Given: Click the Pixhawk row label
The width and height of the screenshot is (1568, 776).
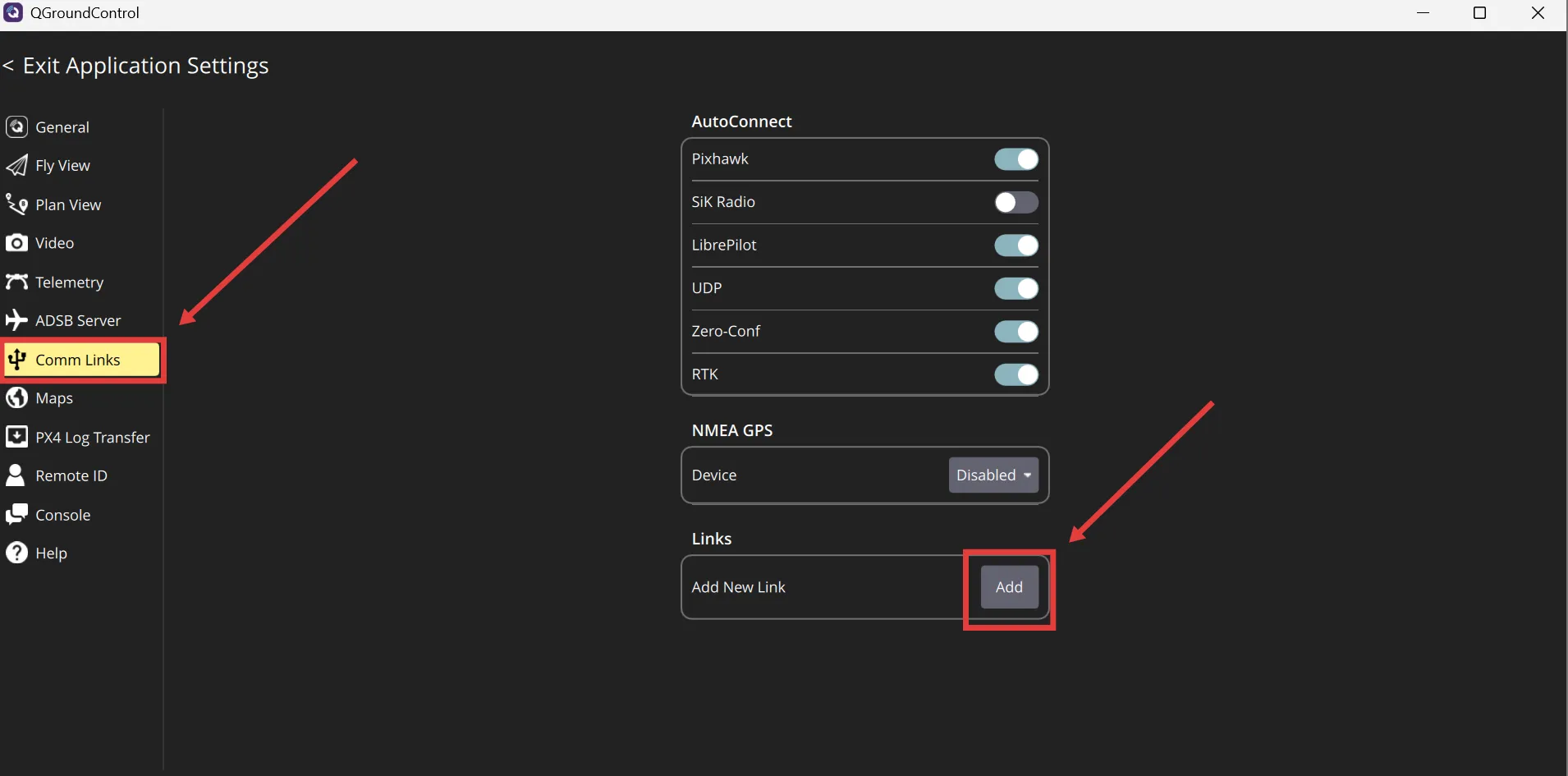Looking at the screenshot, I should (720, 159).
